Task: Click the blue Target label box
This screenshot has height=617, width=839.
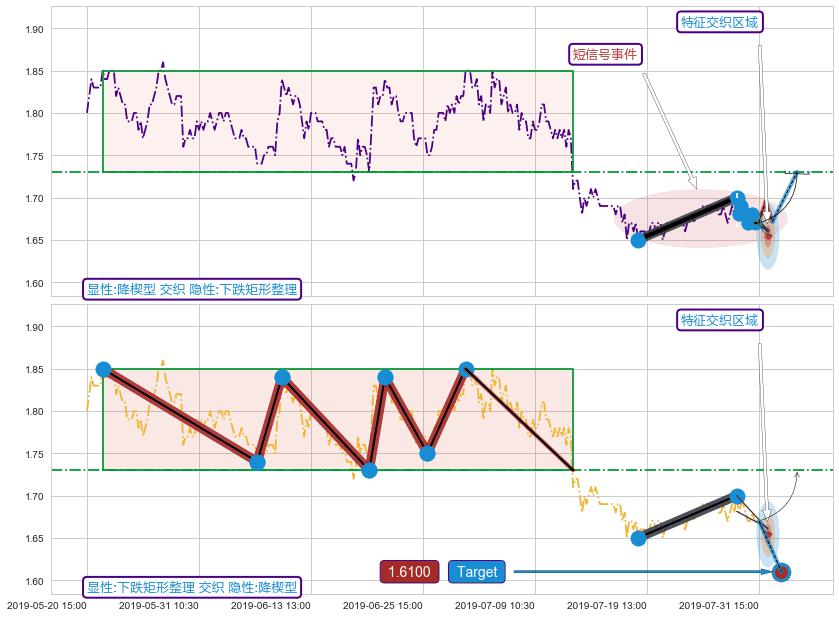Action: (x=477, y=572)
